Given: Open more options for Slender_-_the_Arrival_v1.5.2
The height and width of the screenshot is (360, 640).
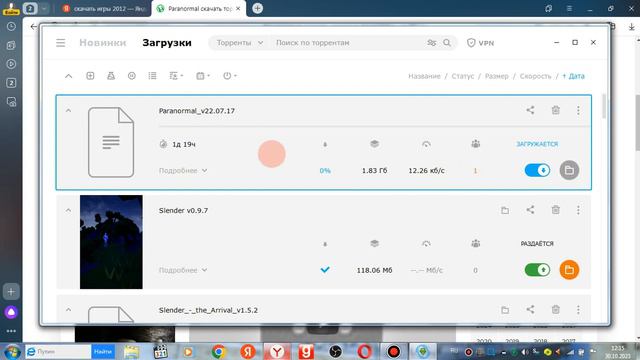Looking at the screenshot, I should click(578, 309).
